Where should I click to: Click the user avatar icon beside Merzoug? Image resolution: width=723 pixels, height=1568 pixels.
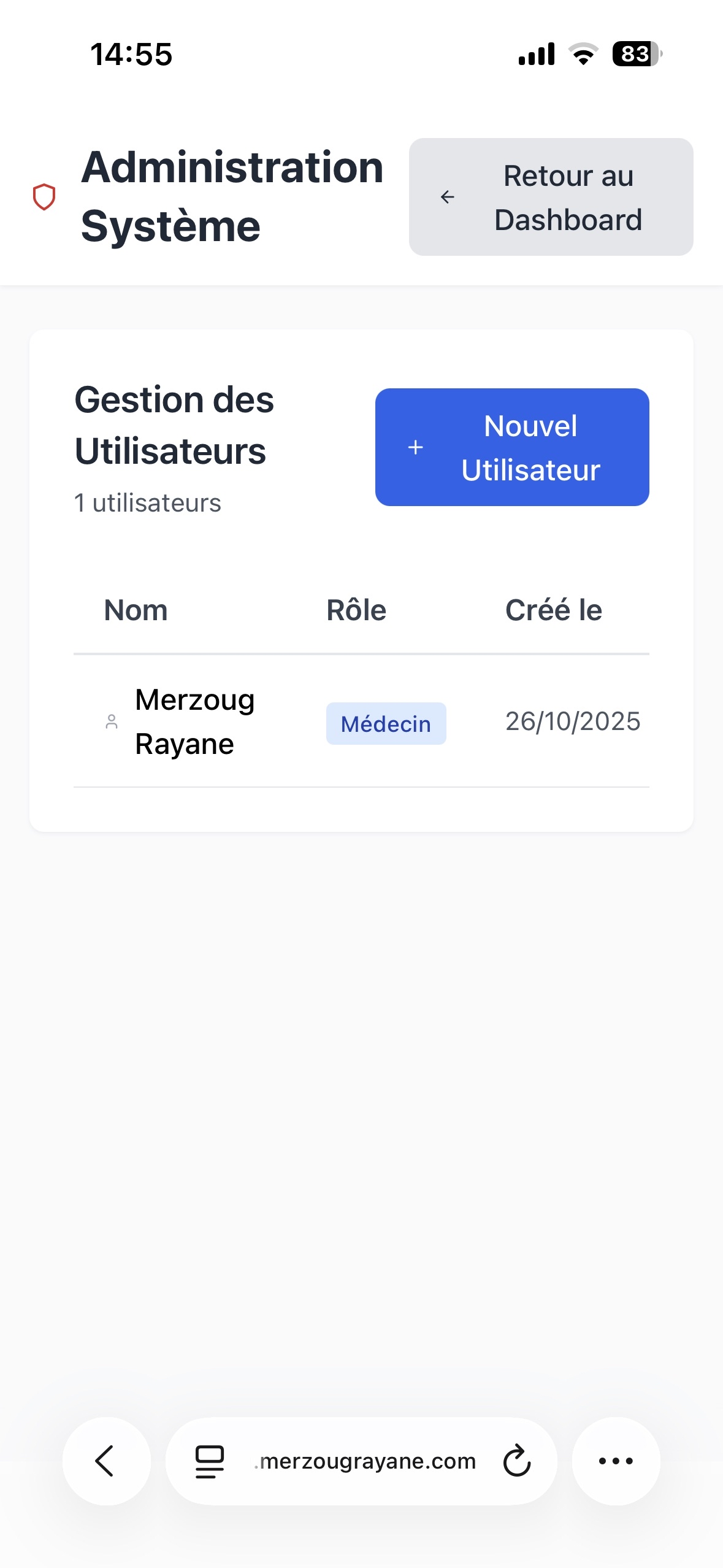pyautogui.click(x=112, y=722)
